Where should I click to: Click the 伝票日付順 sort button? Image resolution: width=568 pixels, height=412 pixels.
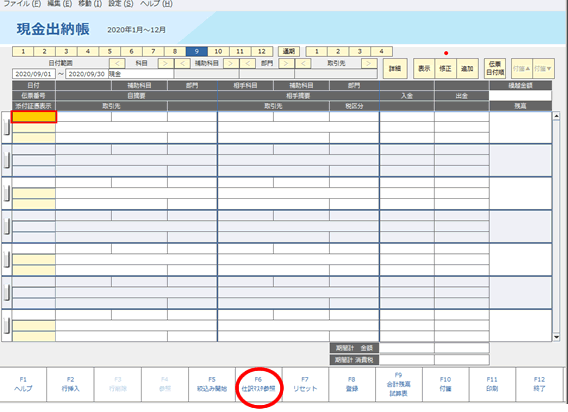point(495,68)
